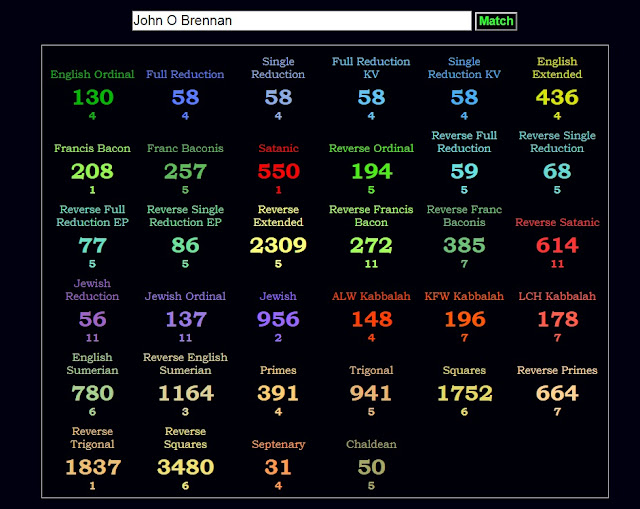Select the Reverse Ordinal value 194
Viewport: 640px width, 509px height.
tap(371, 171)
